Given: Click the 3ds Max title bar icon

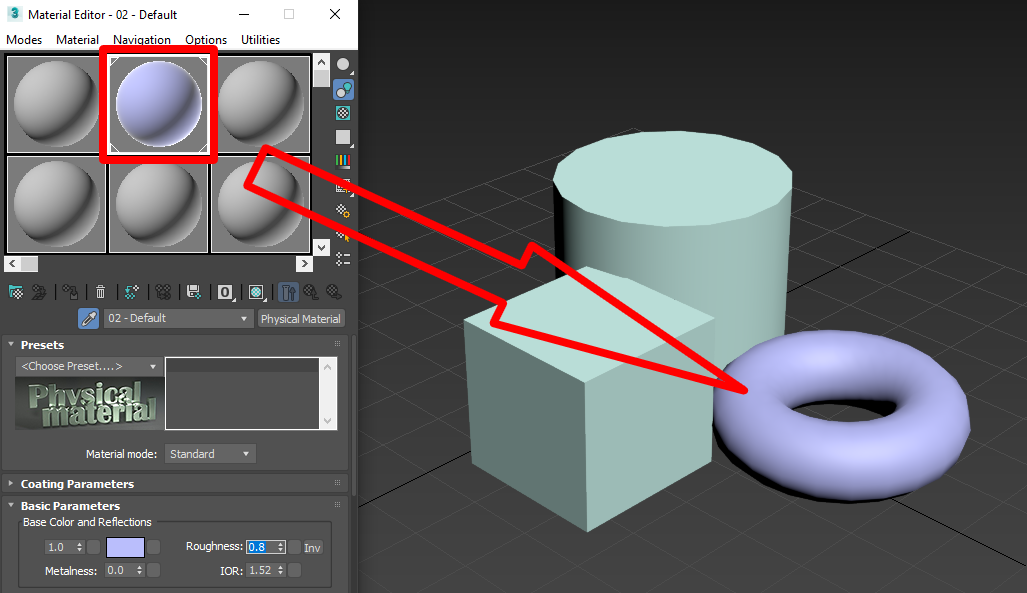Looking at the screenshot, I should coord(14,14).
